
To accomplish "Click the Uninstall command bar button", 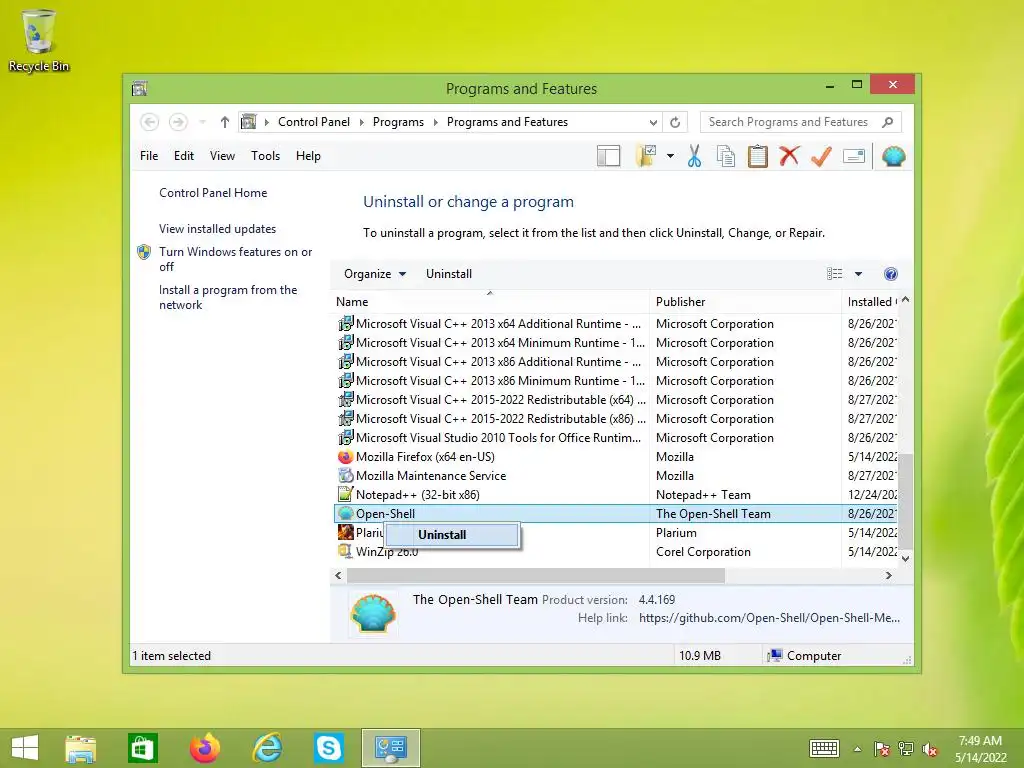I will [x=449, y=274].
